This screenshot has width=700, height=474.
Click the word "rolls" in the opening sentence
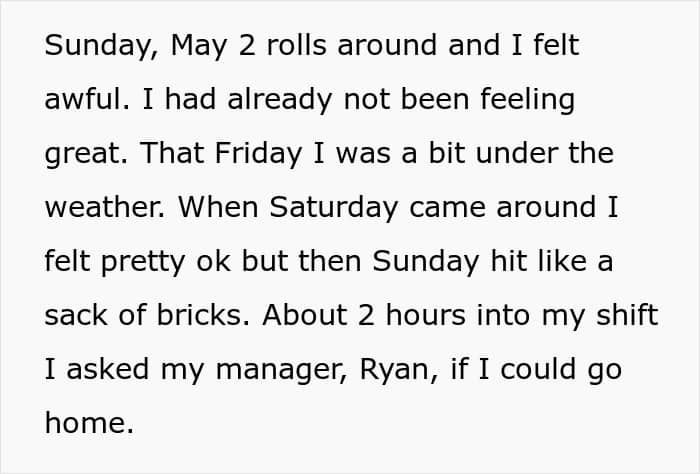[296, 45]
